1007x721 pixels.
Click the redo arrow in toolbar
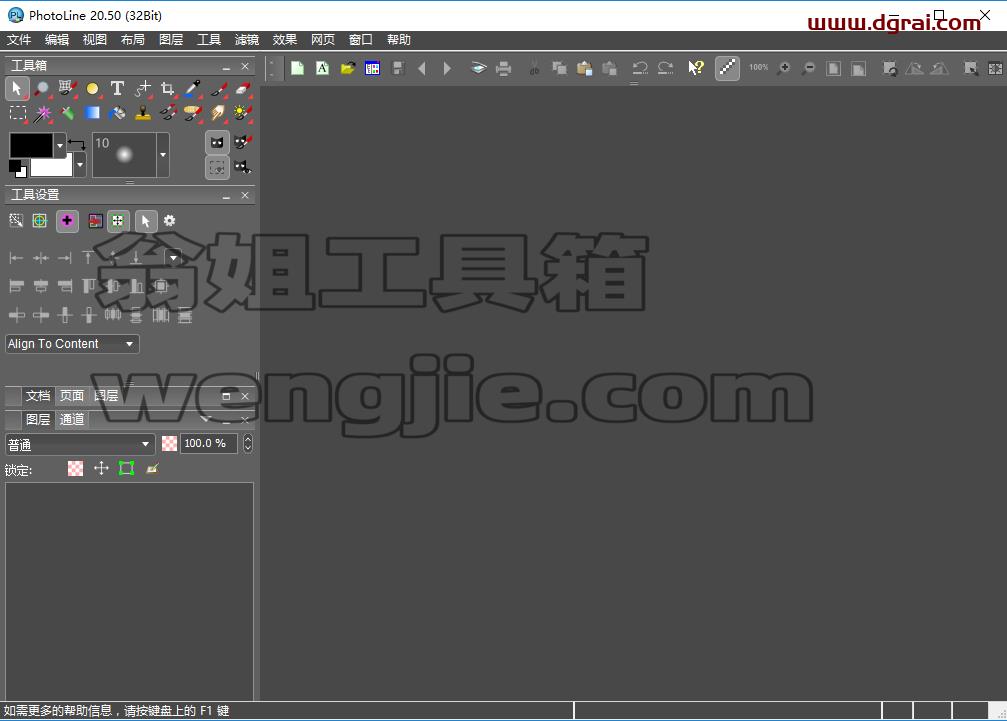pos(665,67)
